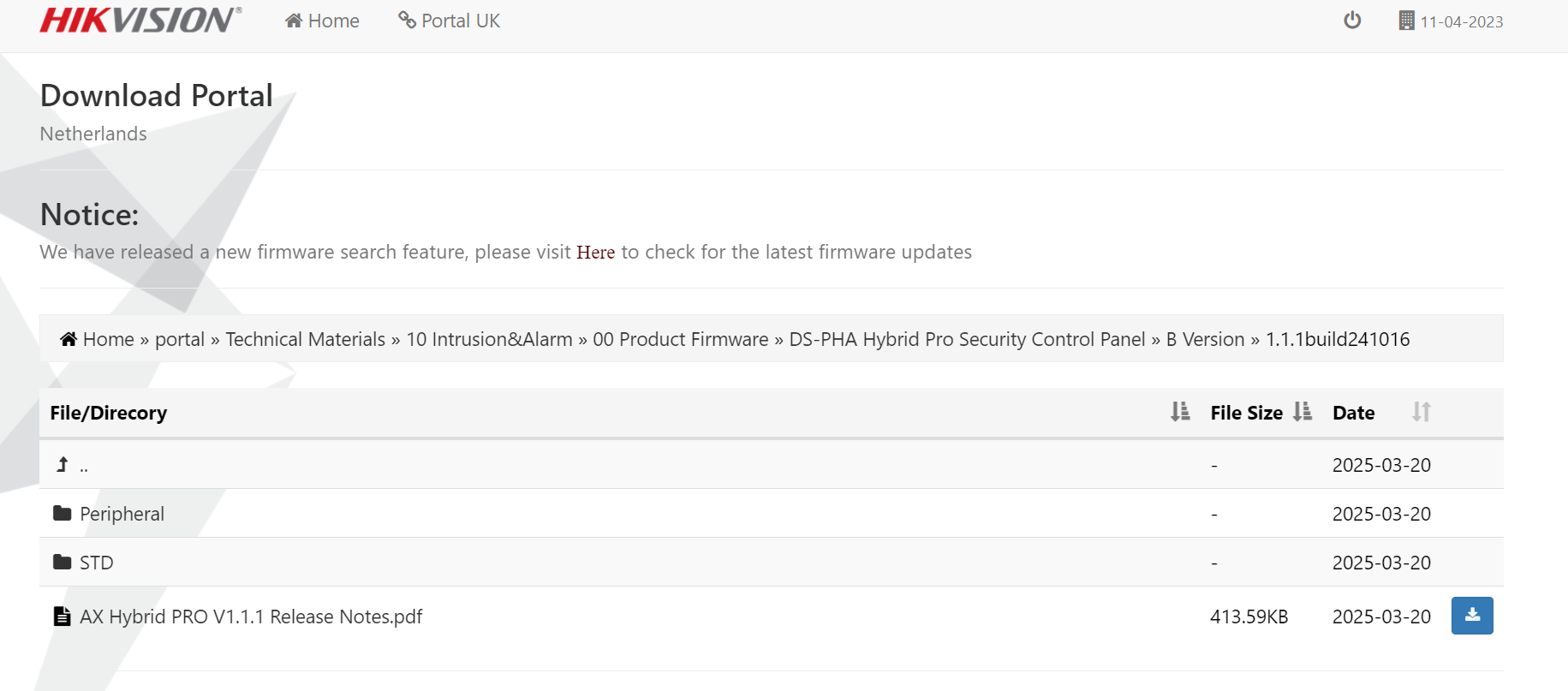Open Portal UK from the navigation
The height and width of the screenshot is (691, 1568).
click(x=450, y=21)
